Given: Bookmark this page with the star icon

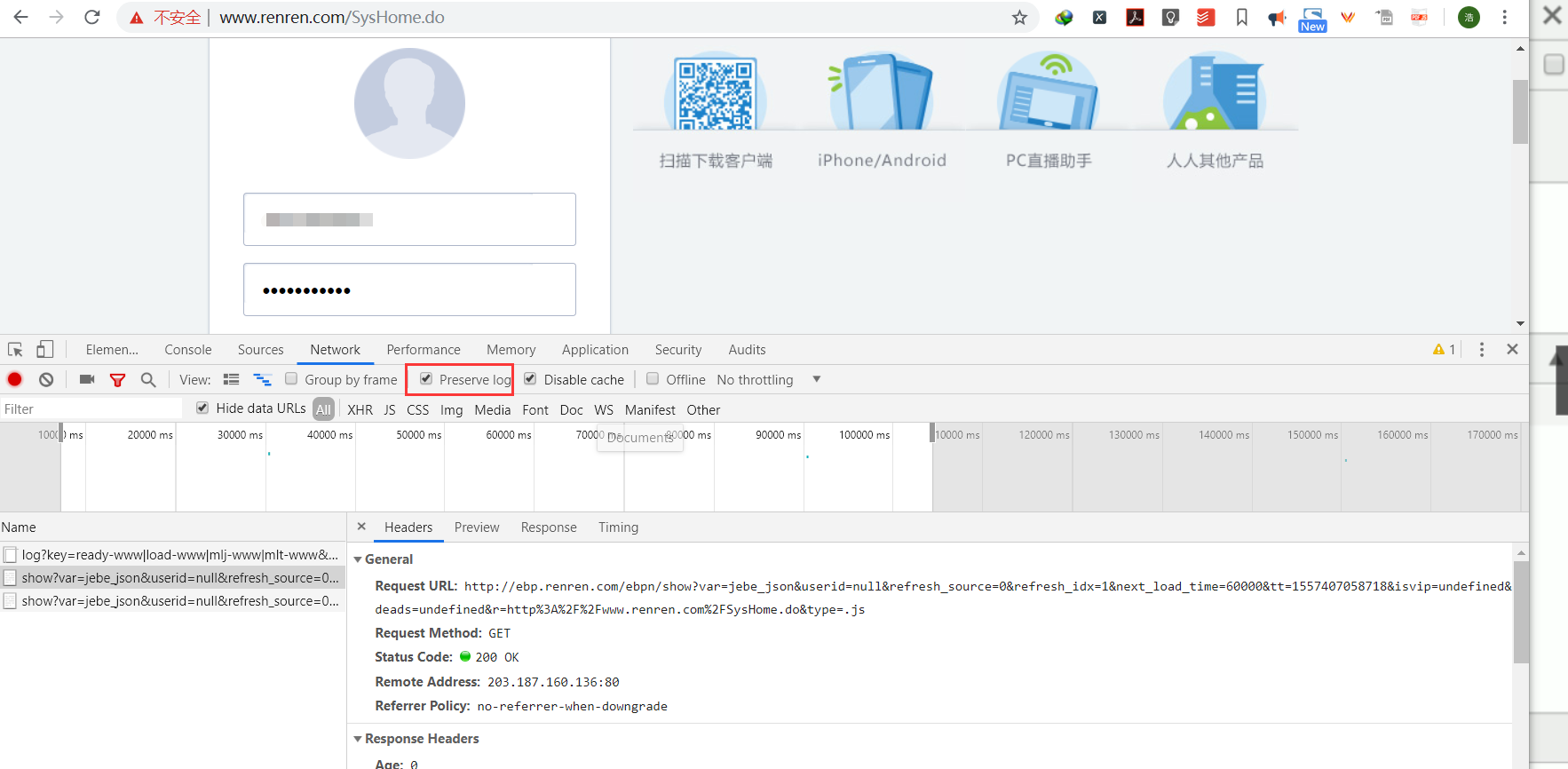Looking at the screenshot, I should click(x=1019, y=18).
